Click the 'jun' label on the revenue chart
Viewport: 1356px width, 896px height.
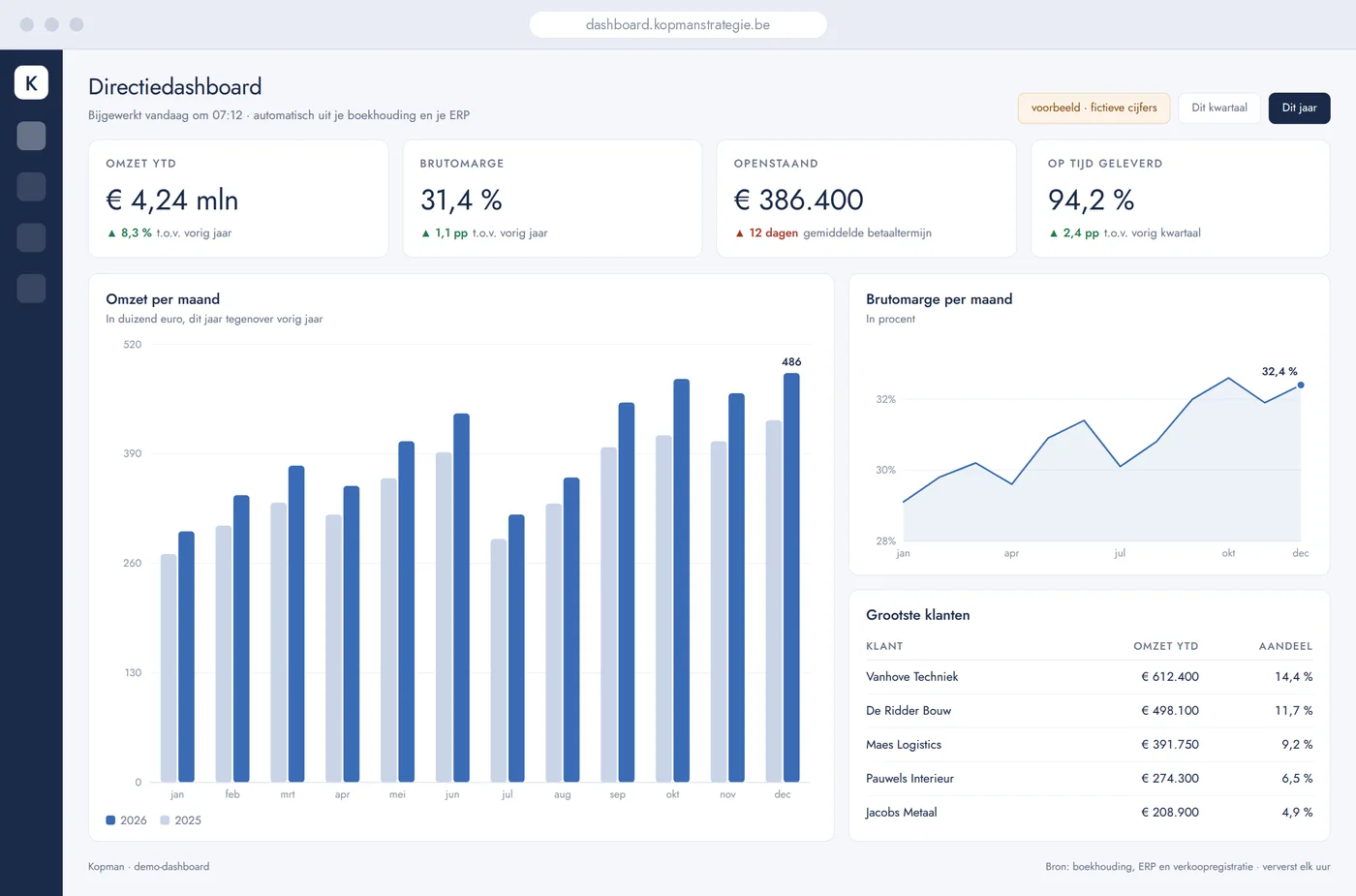tap(452, 794)
